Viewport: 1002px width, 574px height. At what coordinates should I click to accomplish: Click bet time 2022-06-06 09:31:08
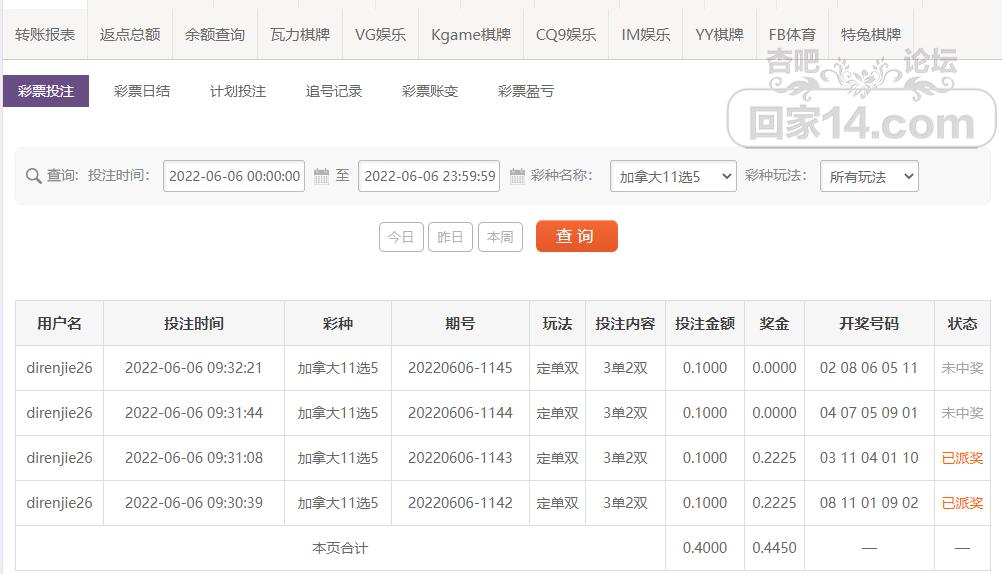(194, 458)
